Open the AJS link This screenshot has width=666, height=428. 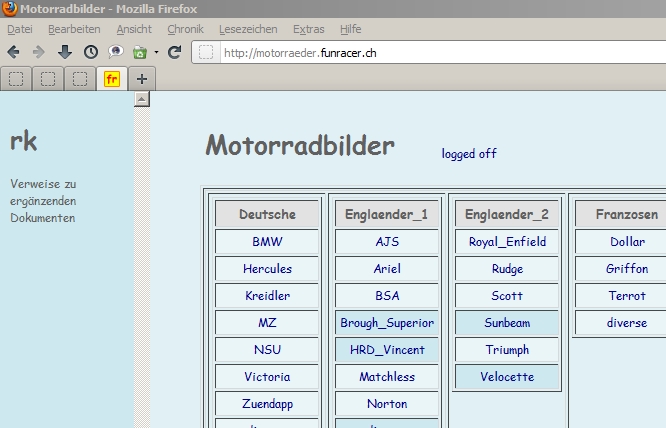click(387, 242)
